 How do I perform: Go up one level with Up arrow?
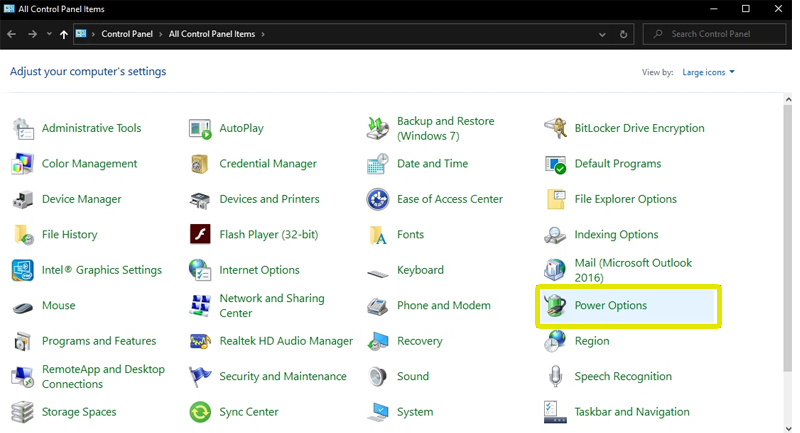coord(64,34)
